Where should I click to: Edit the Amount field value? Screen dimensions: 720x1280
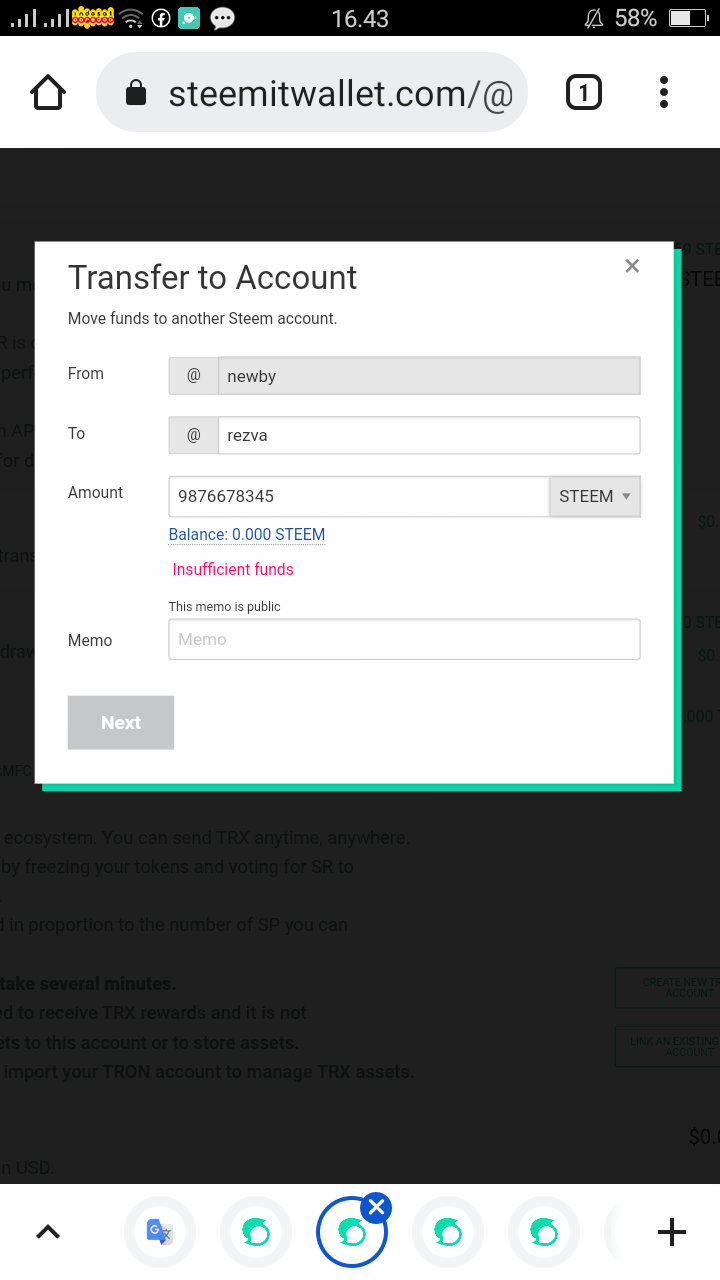coord(359,496)
